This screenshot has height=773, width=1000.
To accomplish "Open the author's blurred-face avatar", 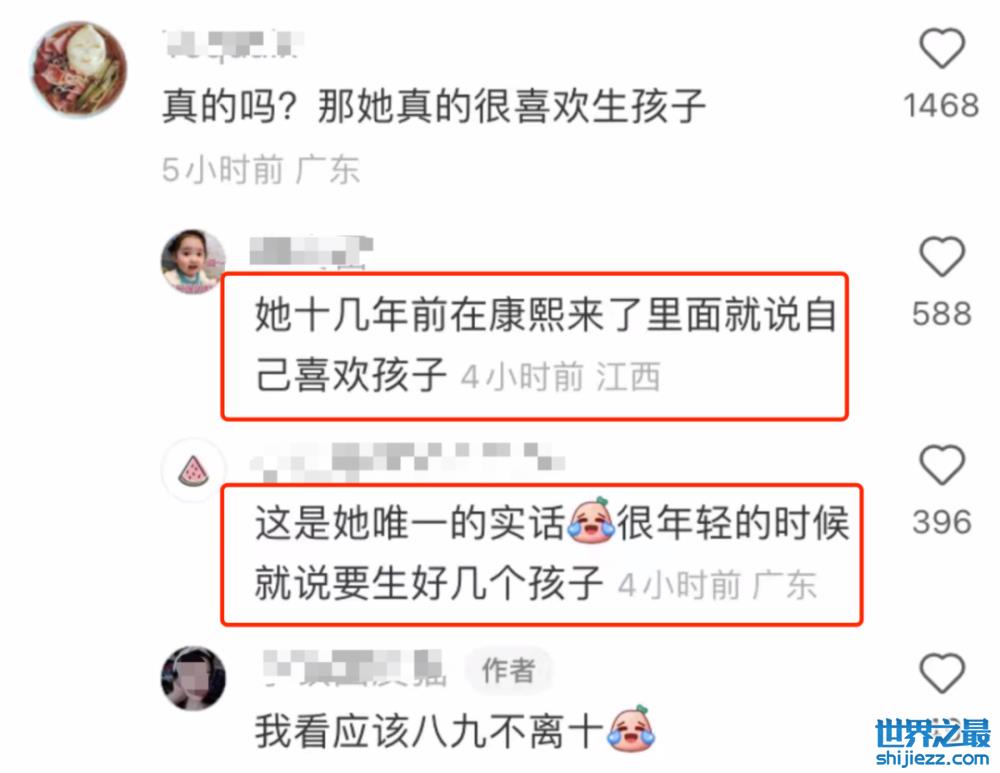I will coord(193,679).
